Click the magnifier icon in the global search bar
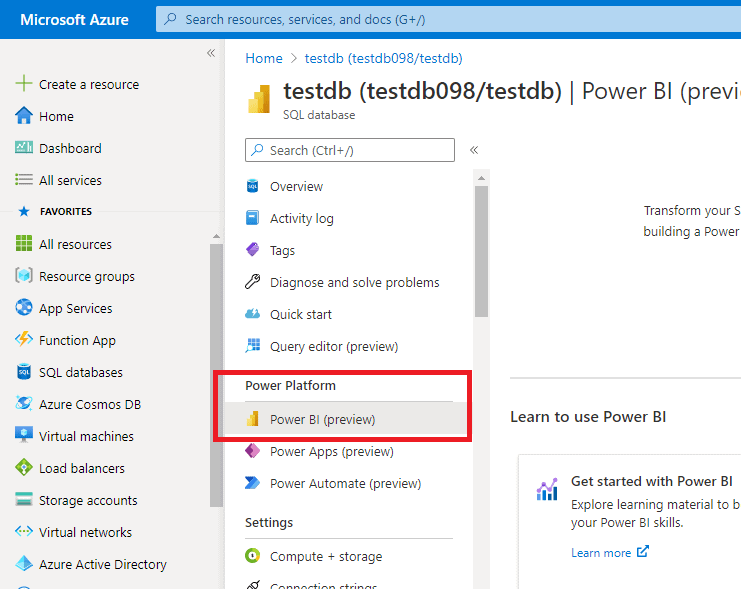Image resolution: width=741 pixels, height=589 pixels. [x=170, y=19]
